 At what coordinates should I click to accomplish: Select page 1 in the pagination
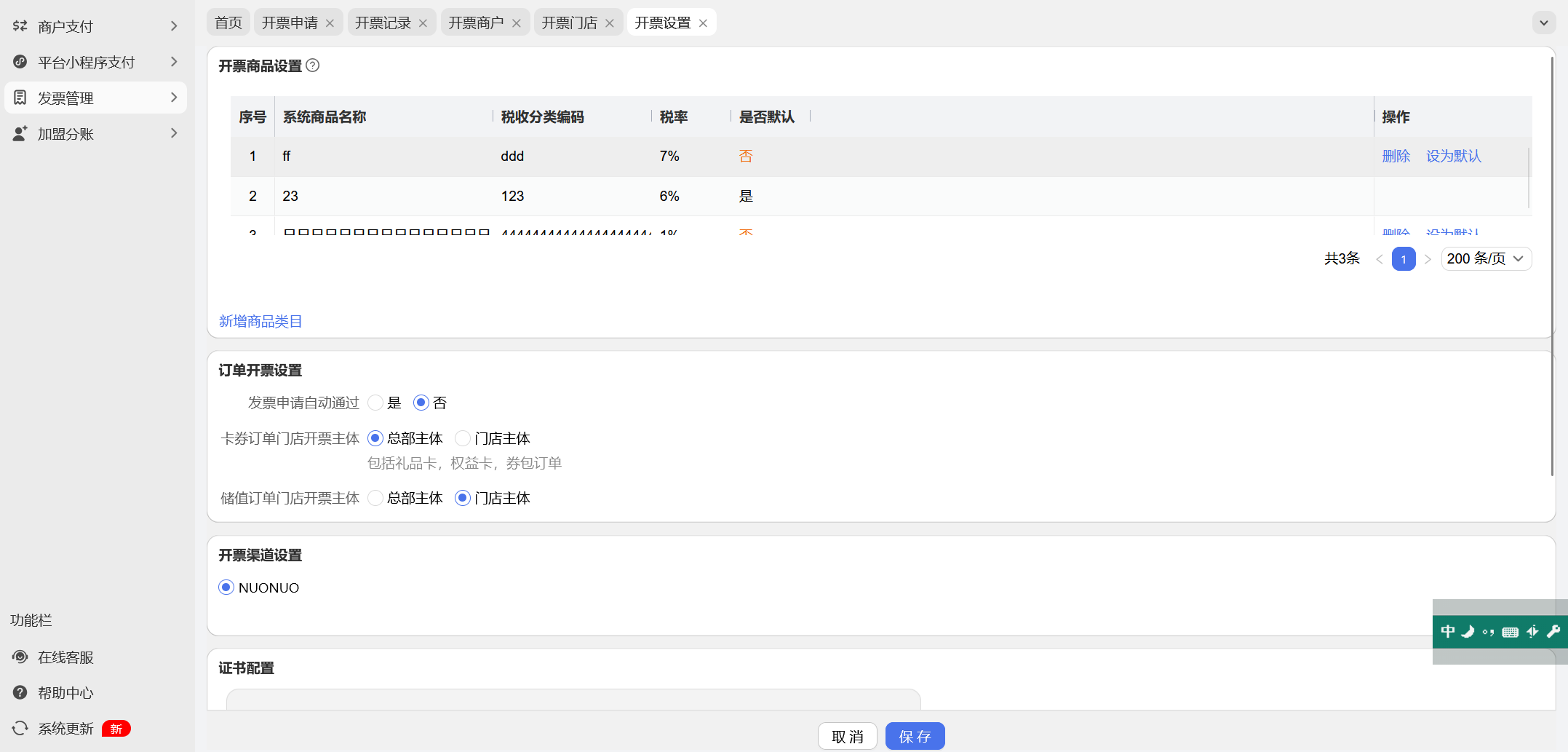pos(1404,259)
